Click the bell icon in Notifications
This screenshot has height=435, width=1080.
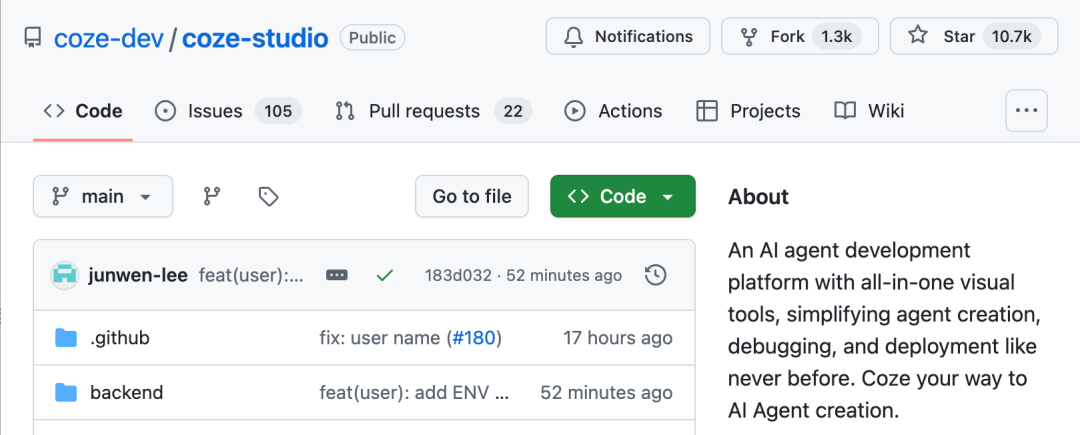(573, 36)
